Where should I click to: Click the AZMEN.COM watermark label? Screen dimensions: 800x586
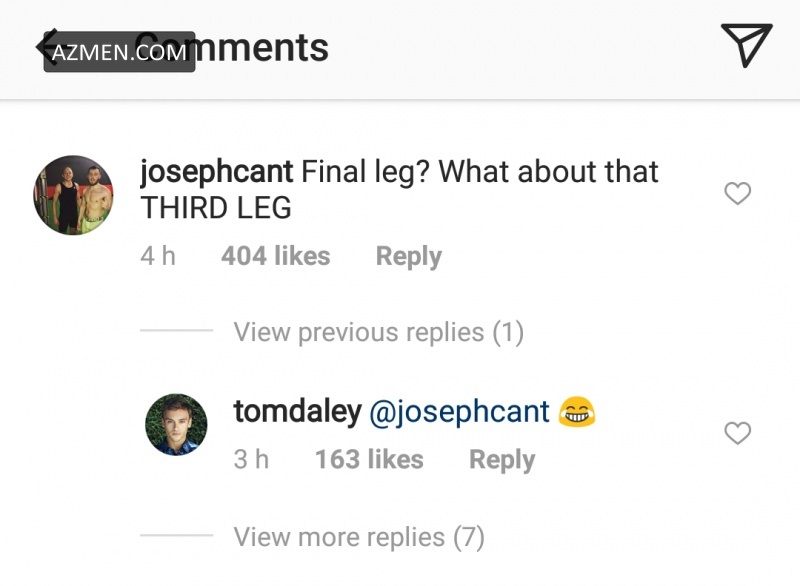point(119,53)
